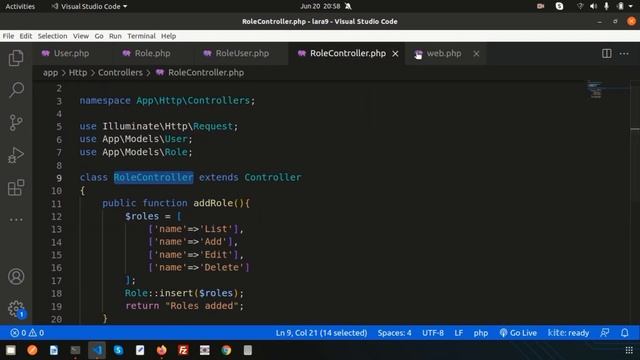Open the Edit menu
The width and height of the screenshot is (640, 360).
point(25,36)
